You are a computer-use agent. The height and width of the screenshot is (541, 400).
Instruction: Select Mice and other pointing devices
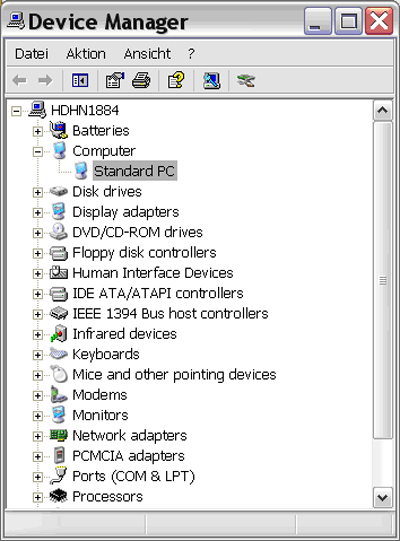coord(174,375)
